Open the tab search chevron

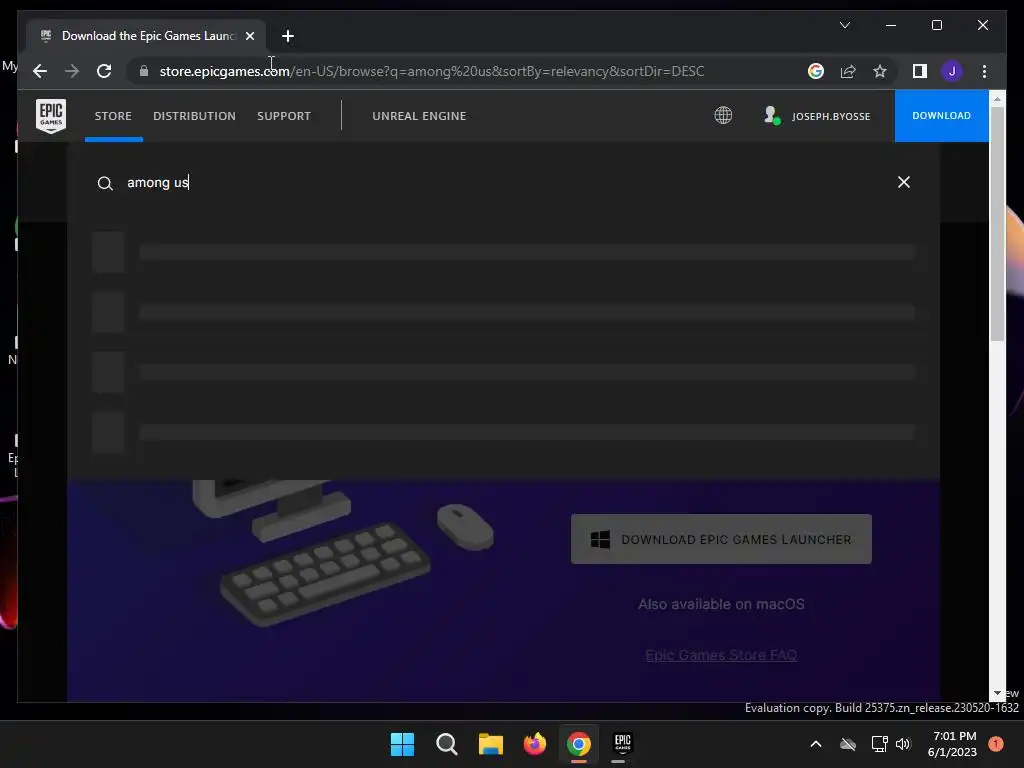pos(844,25)
